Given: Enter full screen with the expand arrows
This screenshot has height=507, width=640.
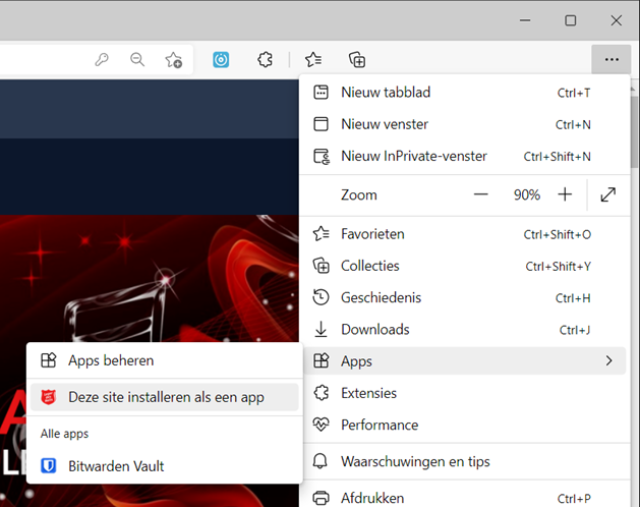Looking at the screenshot, I should (x=608, y=195).
